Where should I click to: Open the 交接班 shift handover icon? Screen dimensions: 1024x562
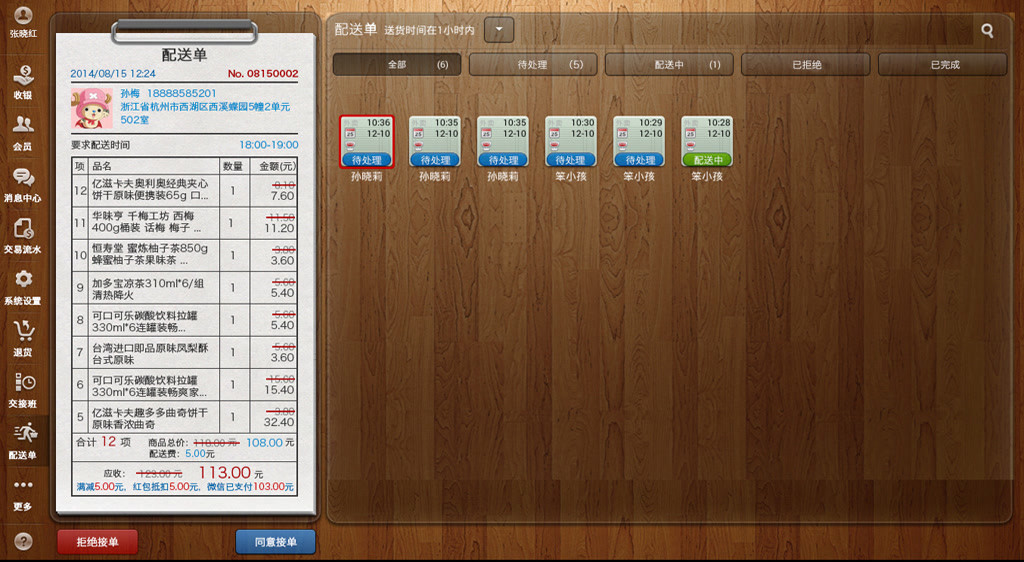23,390
